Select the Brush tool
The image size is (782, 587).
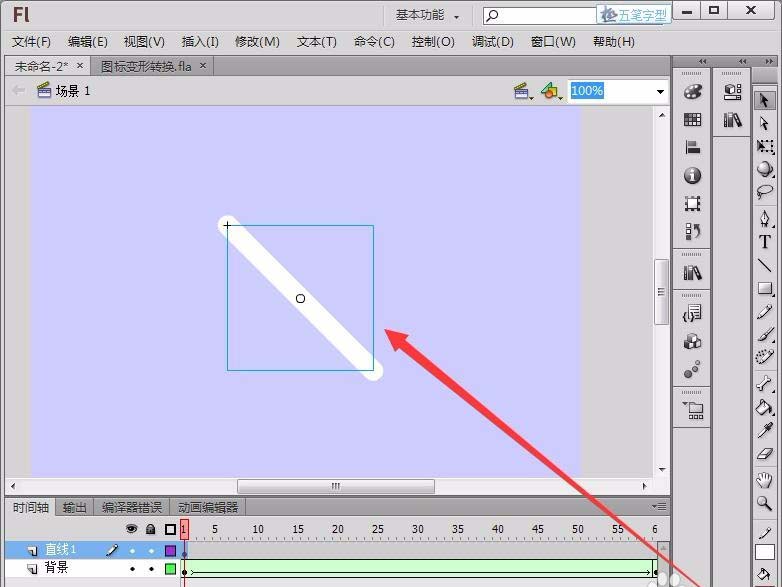point(764,334)
